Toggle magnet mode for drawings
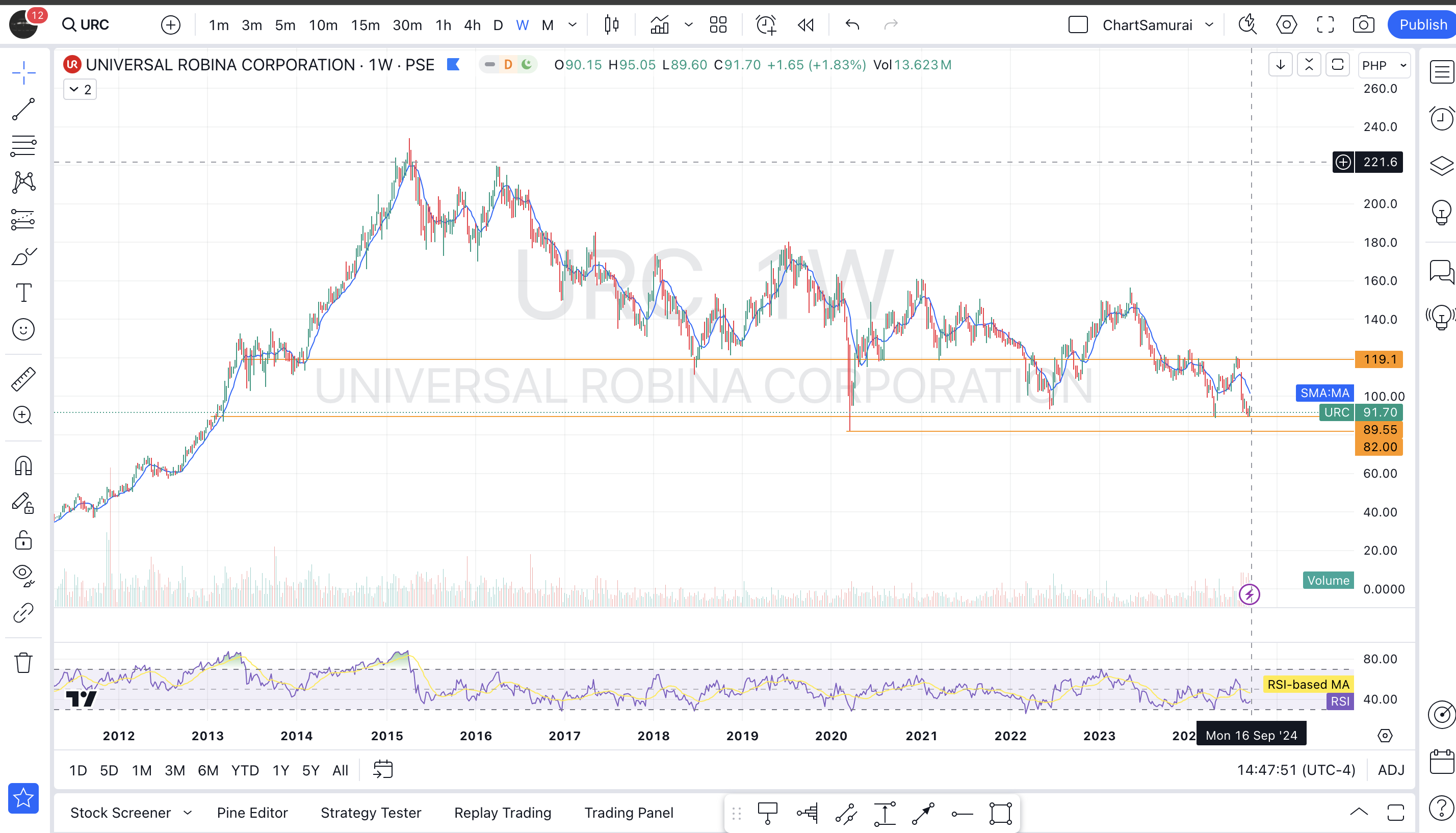The width and height of the screenshot is (1456, 833). pyautogui.click(x=23, y=466)
